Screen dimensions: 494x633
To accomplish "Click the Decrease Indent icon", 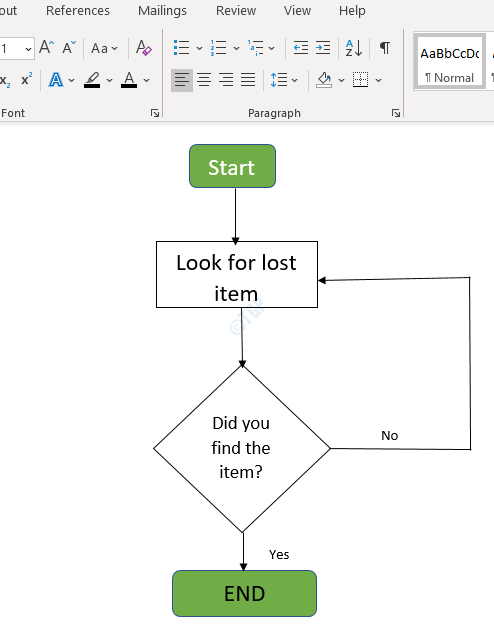I will [x=301, y=48].
